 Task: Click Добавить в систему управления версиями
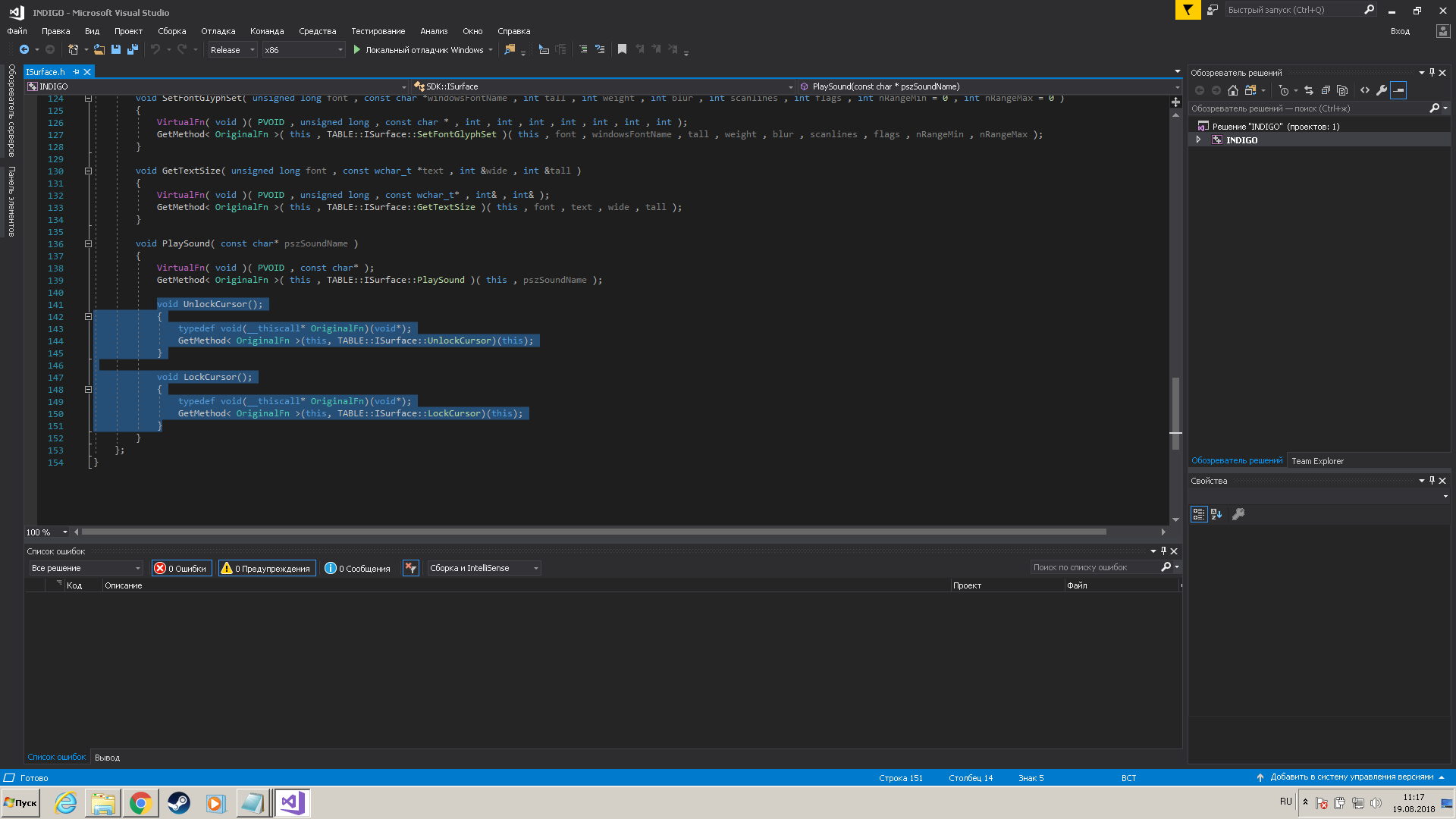click(x=1351, y=777)
